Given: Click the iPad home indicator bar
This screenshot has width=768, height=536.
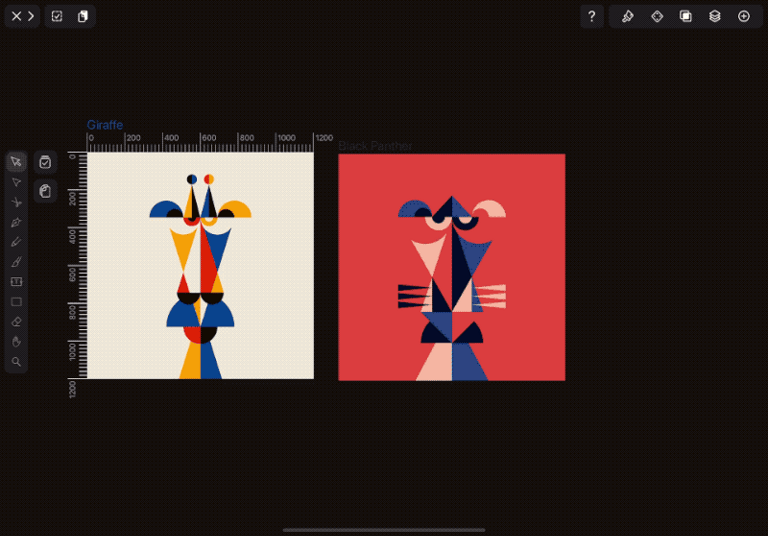Looking at the screenshot, I should (384, 530).
